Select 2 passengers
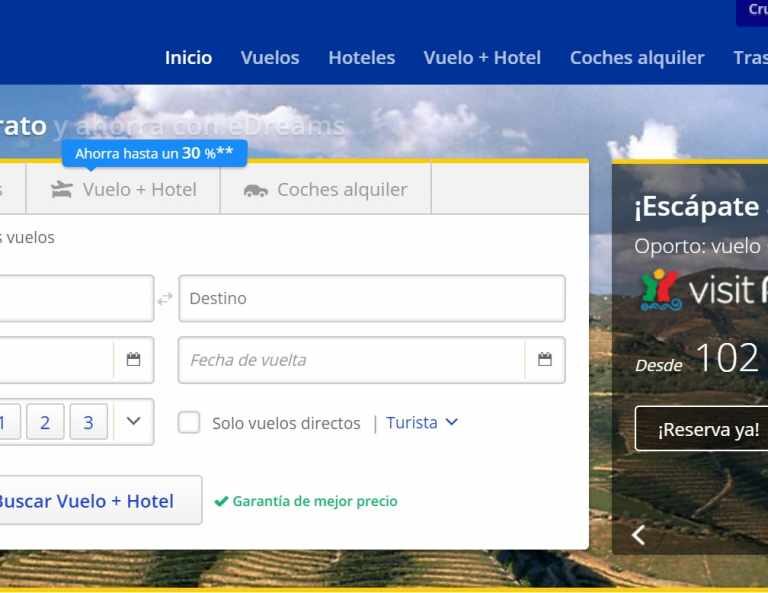The image size is (768, 593). [x=45, y=422]
